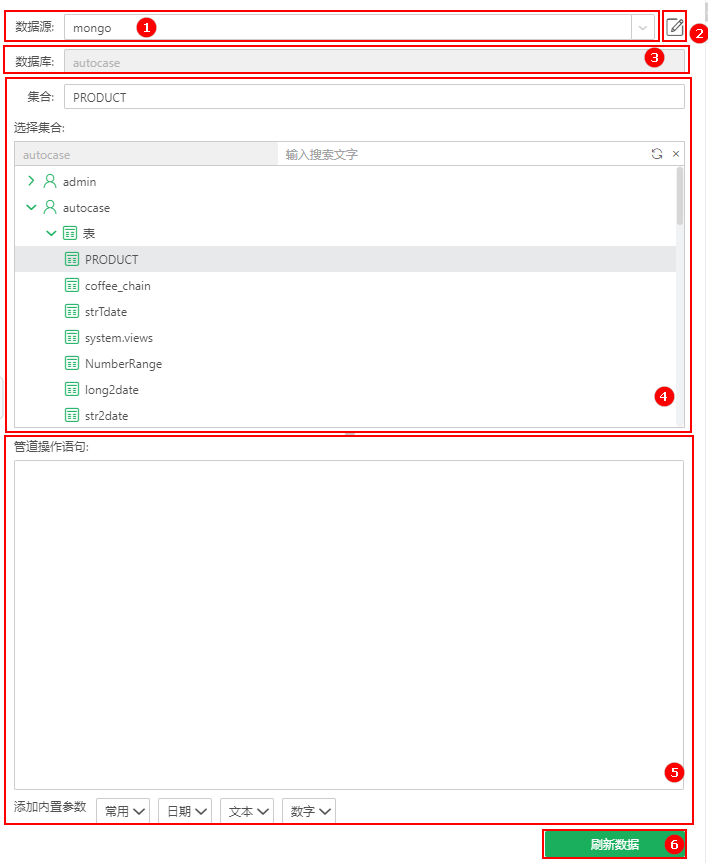Click the collection tree vertical scrollbar
708x863 pixels.
(680, 196)
